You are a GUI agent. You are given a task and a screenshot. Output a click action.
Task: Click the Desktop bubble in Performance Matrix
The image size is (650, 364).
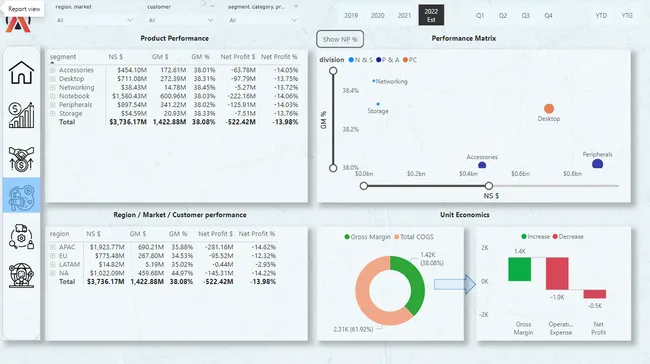tap(549, 109)
